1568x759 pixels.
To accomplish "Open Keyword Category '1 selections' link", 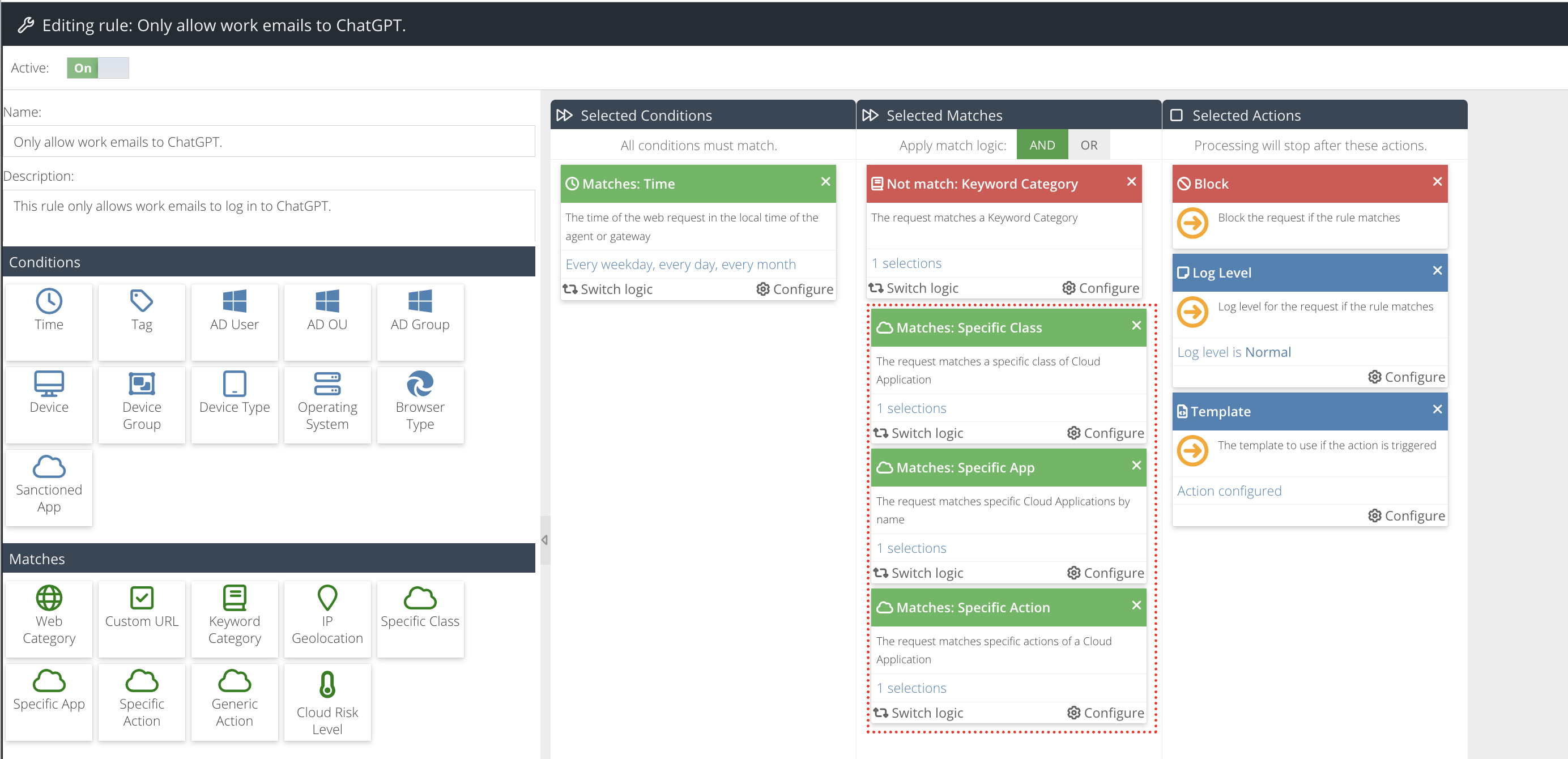I will pyautogui.click(x=906, y=263).
